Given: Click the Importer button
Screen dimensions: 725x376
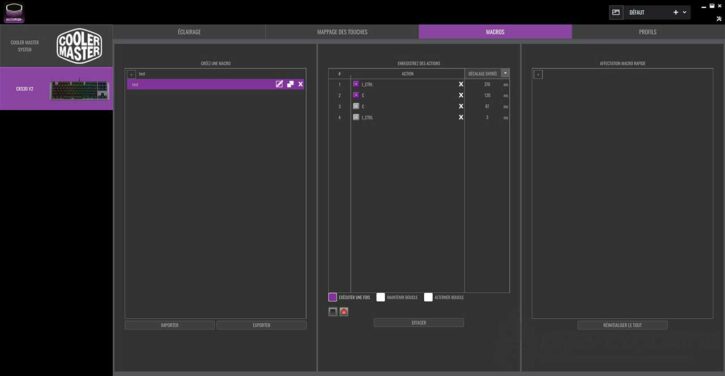Looking at the screenshot, I should [170, 325].
